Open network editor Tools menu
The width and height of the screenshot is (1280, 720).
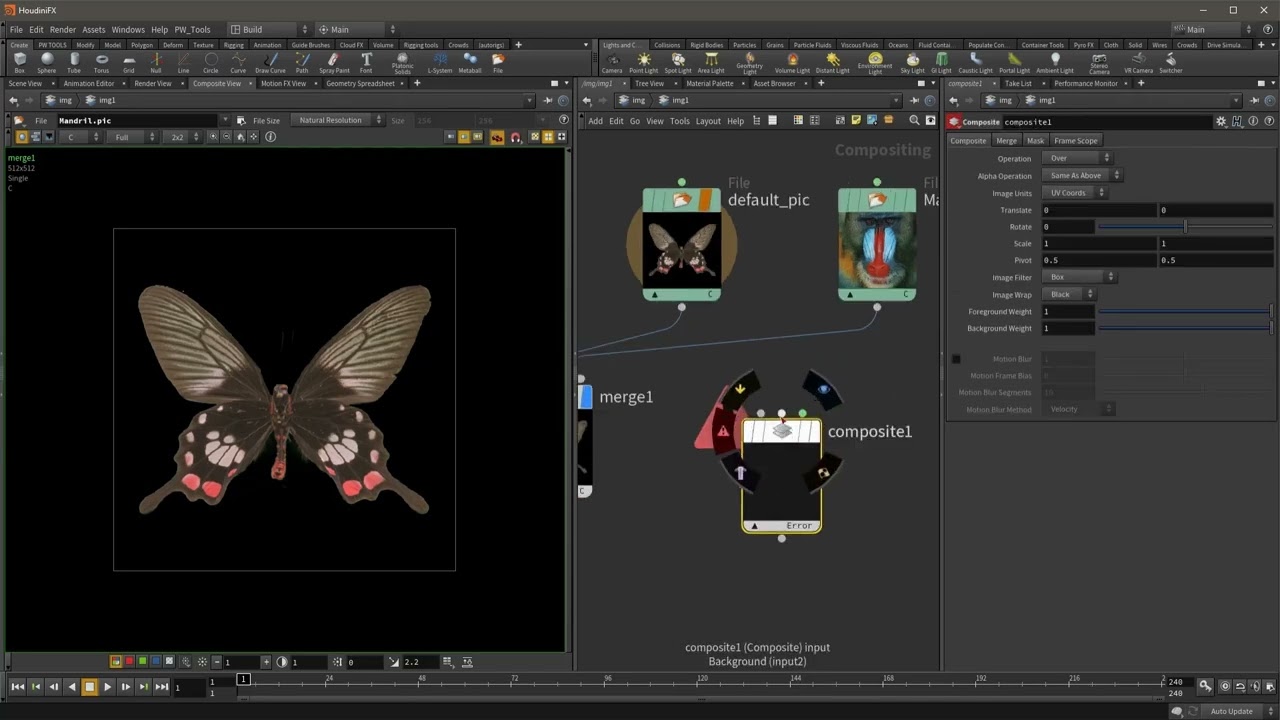click(x=680, y=121)
